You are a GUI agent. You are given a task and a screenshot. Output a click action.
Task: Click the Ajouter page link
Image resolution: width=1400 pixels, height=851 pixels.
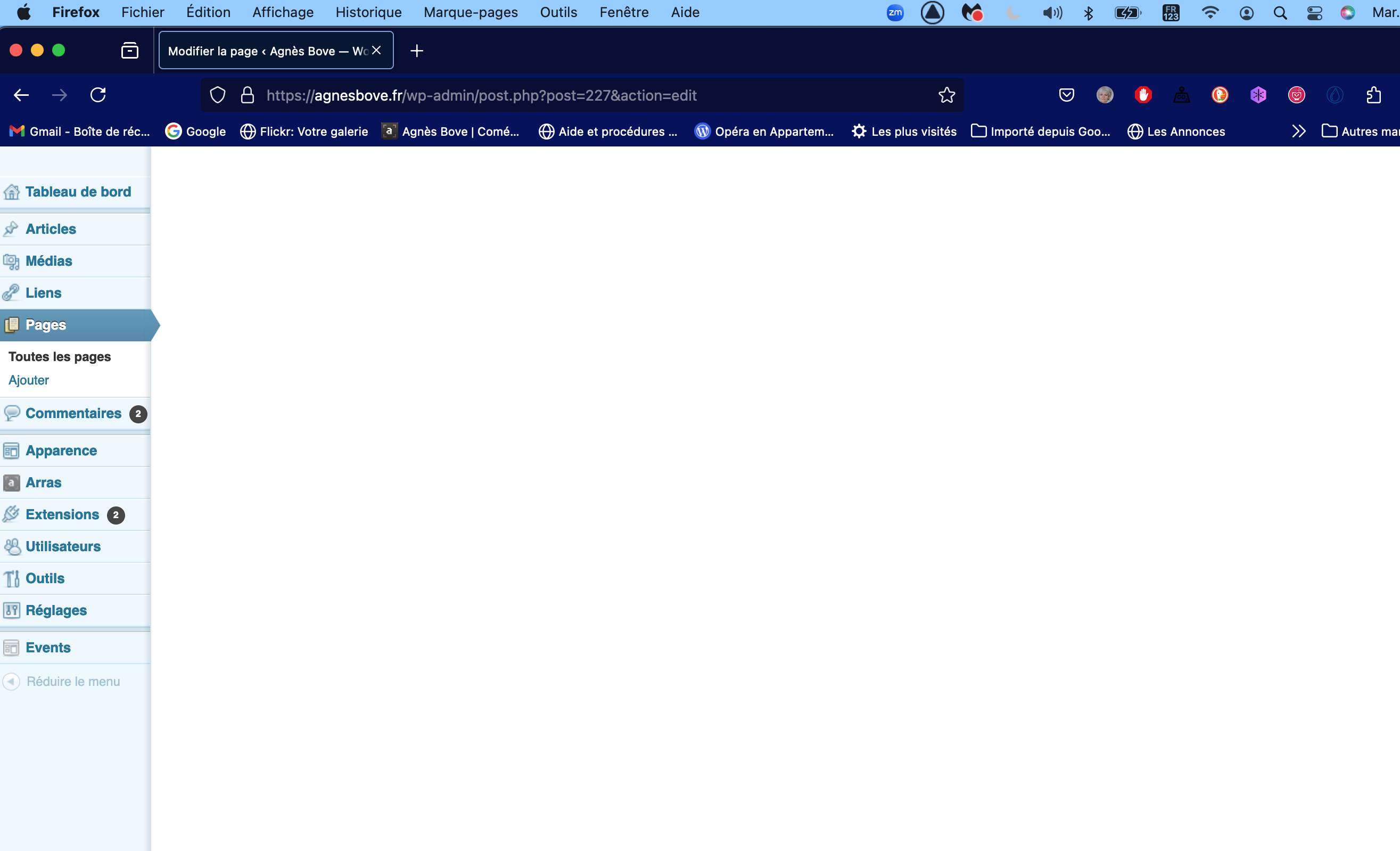pos(28,380)
